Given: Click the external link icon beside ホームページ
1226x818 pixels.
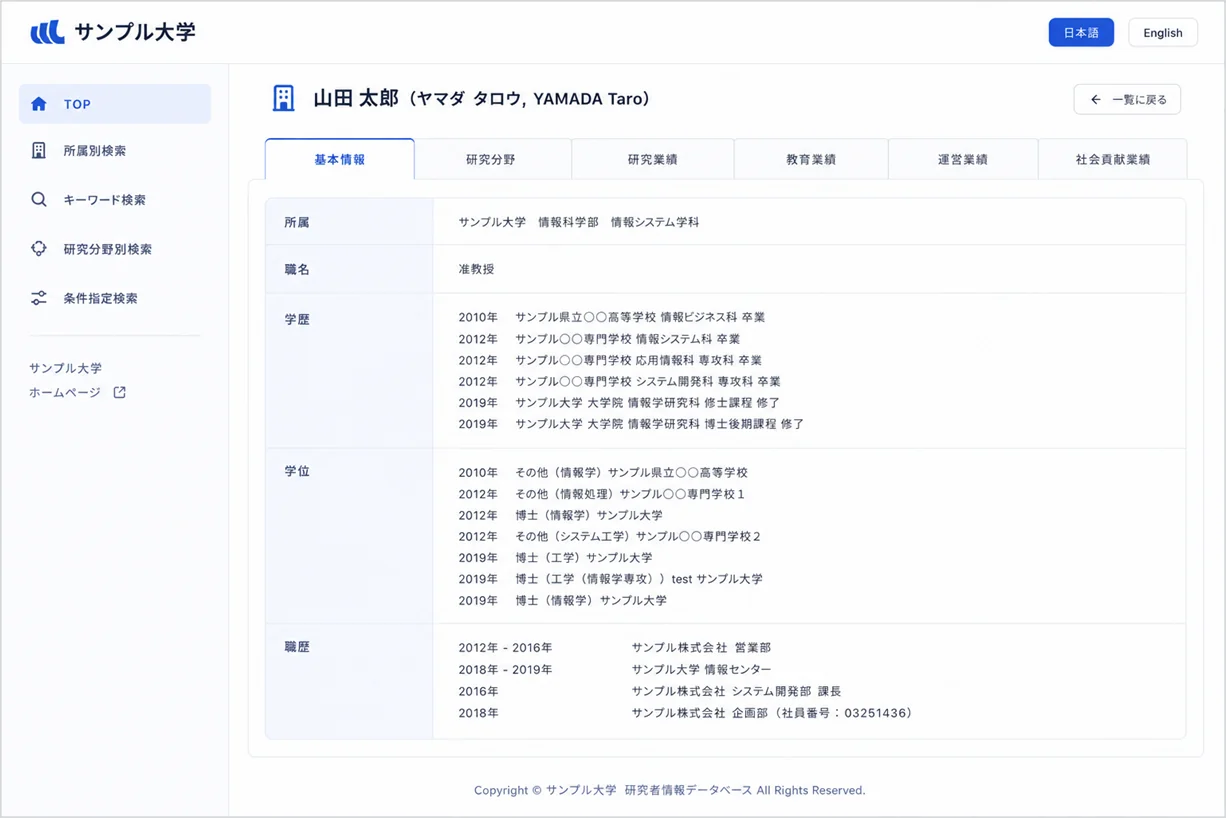Looking at the screenshot, I should (x=120, y=393).
